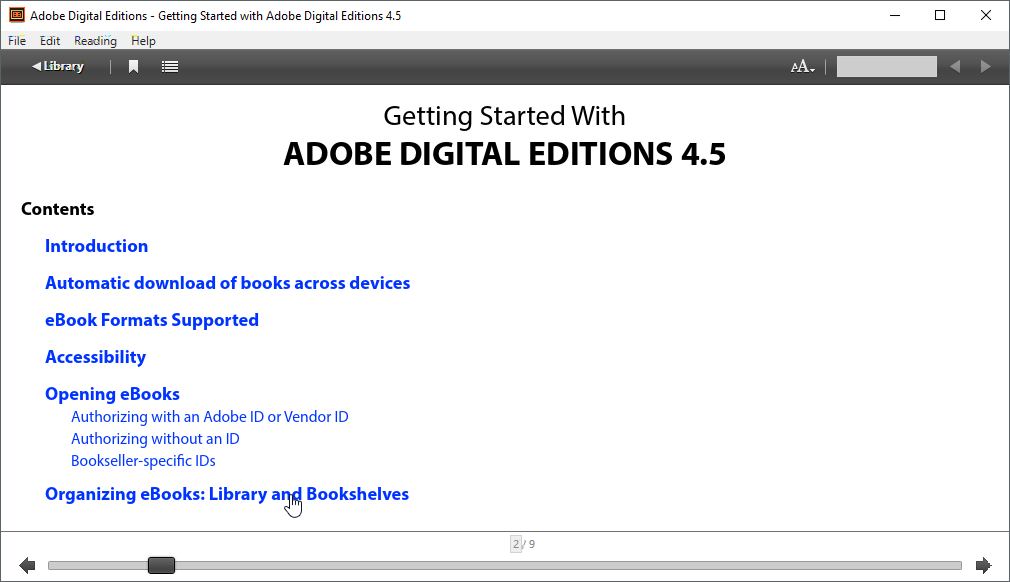Open Bookseller-specific IDs link

pyautogui.click(x=143, y=461)
